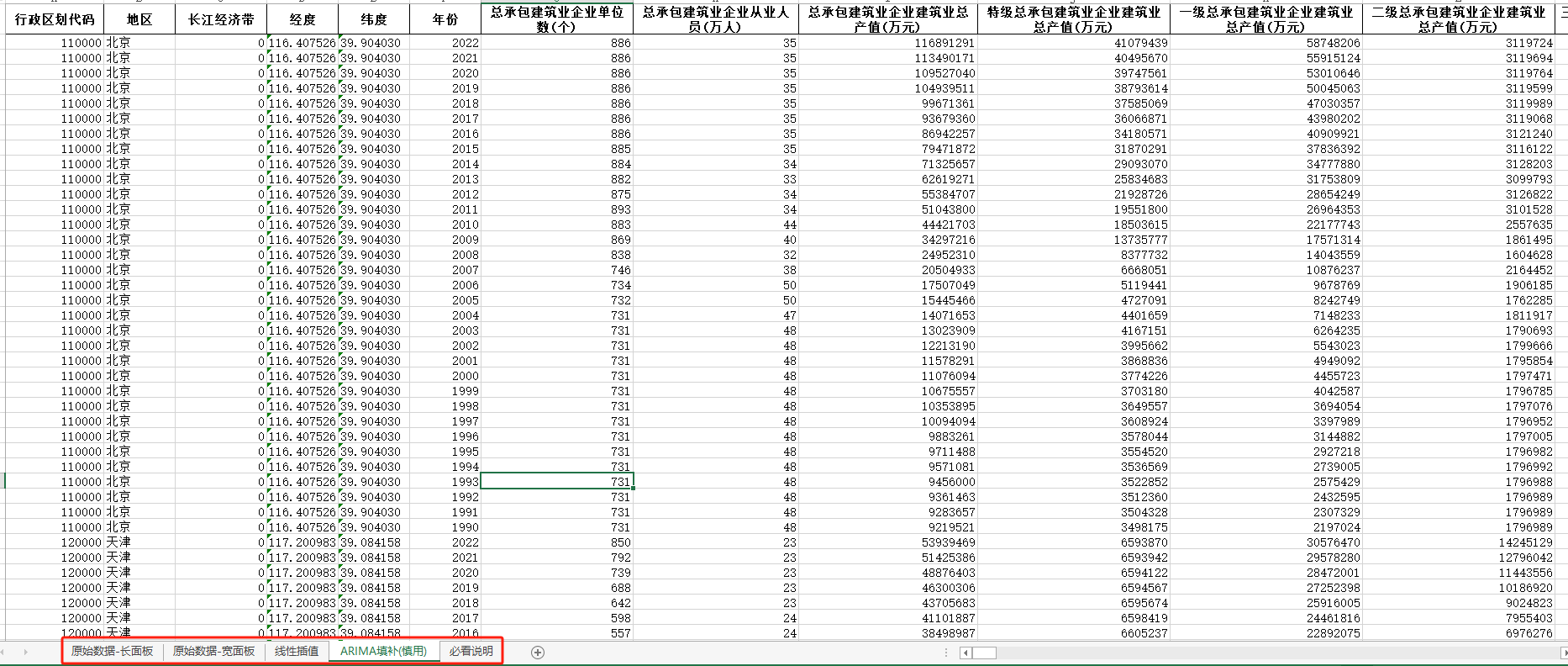Viewport: 1568px width, 666px height.
Task: Click the cell containing 116891291
Action: pos(888,43)
